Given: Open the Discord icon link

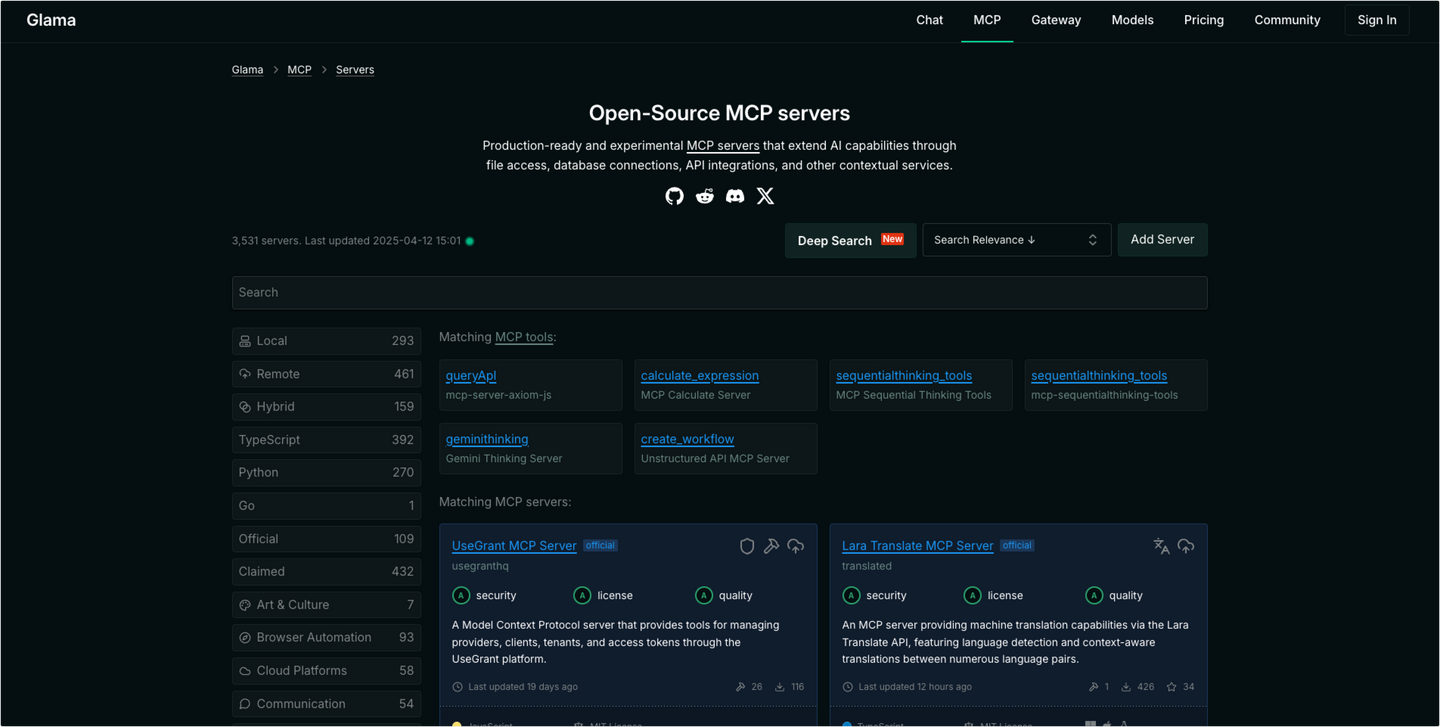Looking at the screenshot, I should [x=735, y=196].
